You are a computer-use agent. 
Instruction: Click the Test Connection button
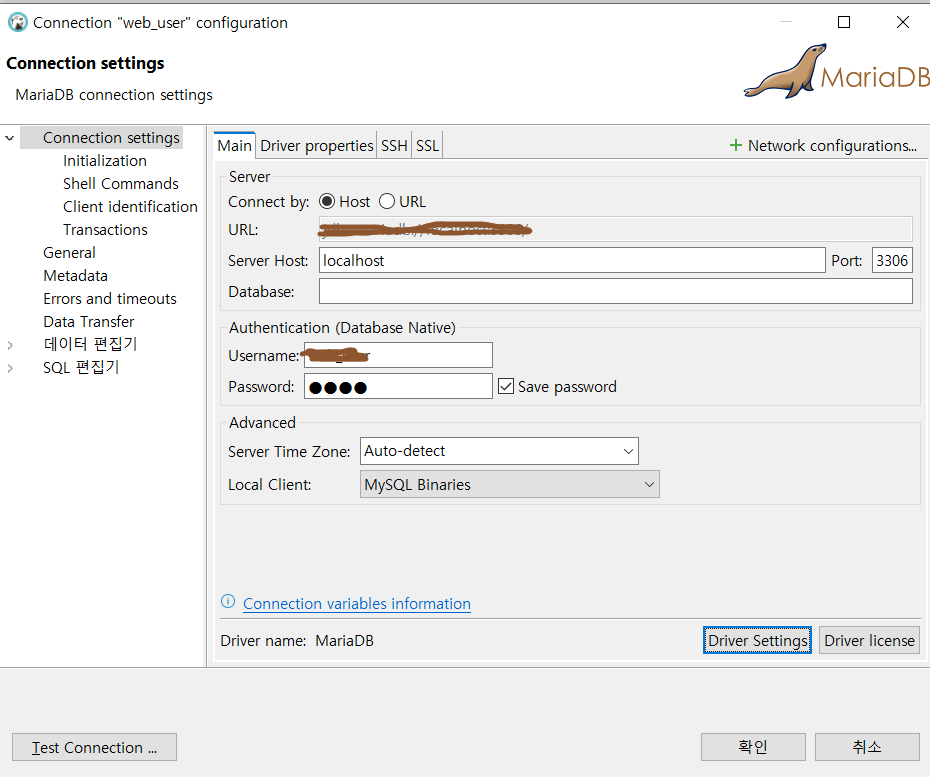94,747
